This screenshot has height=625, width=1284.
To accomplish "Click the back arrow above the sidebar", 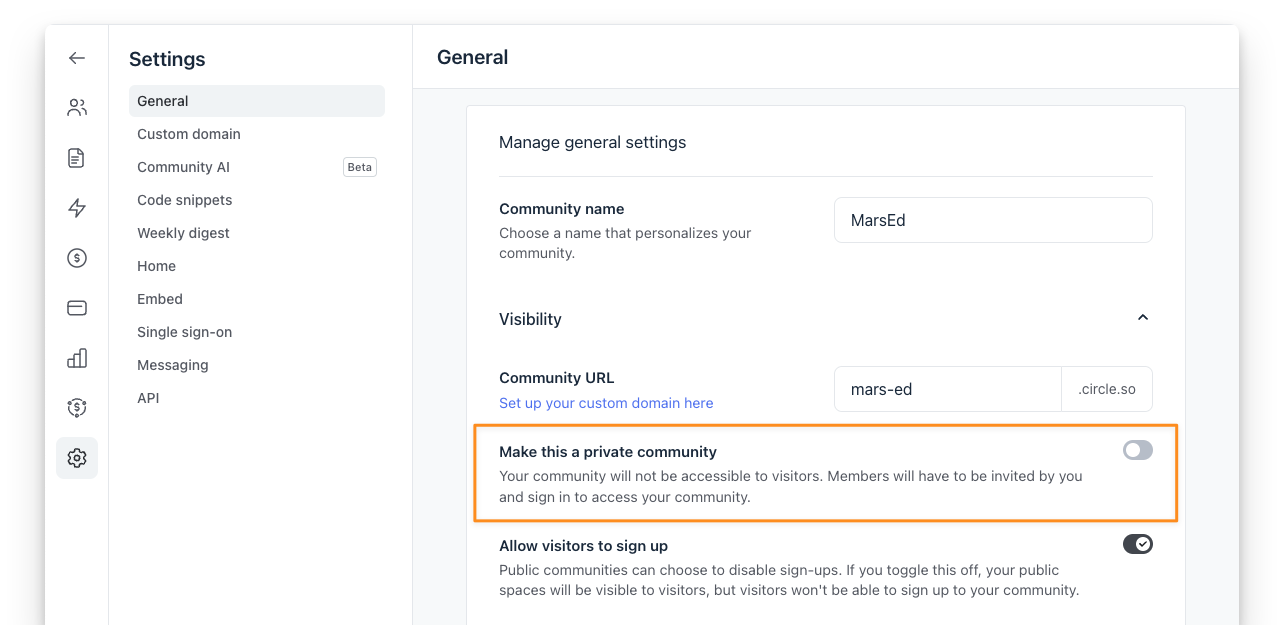I will pyautogui.click(x=76, y=57).
